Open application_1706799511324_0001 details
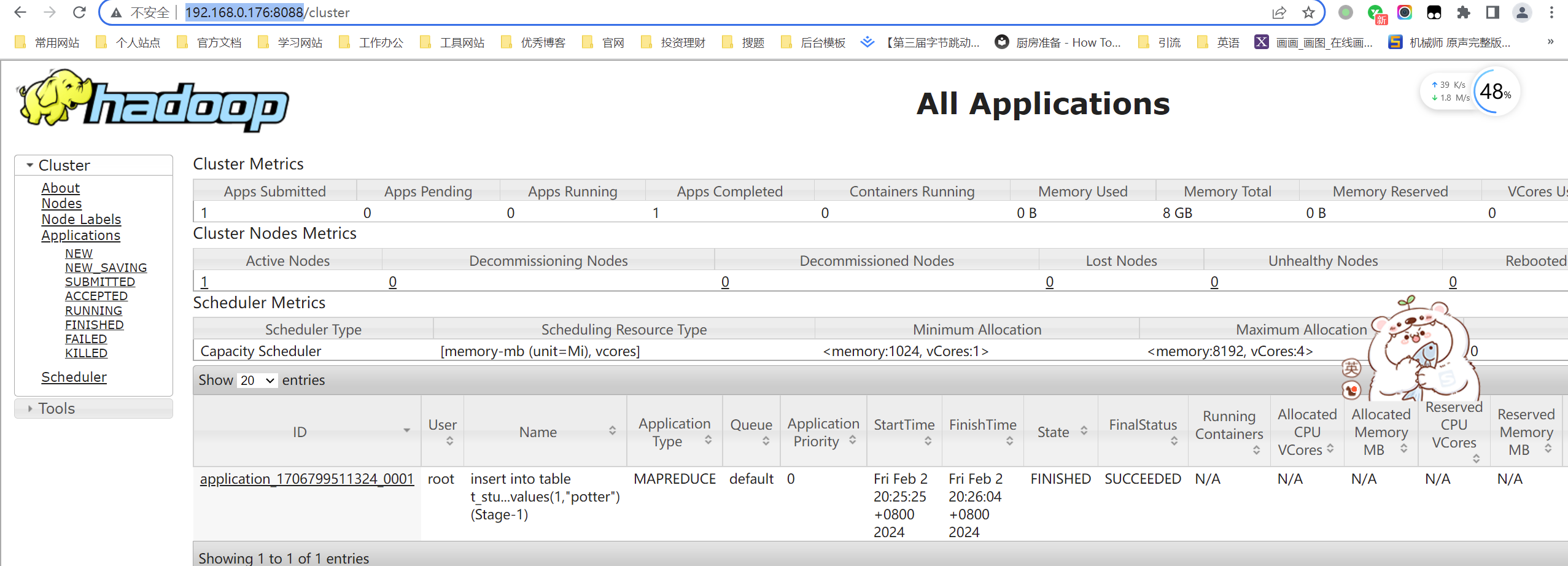Viewport: 1568px width, 566px height. tap(307, 479)
